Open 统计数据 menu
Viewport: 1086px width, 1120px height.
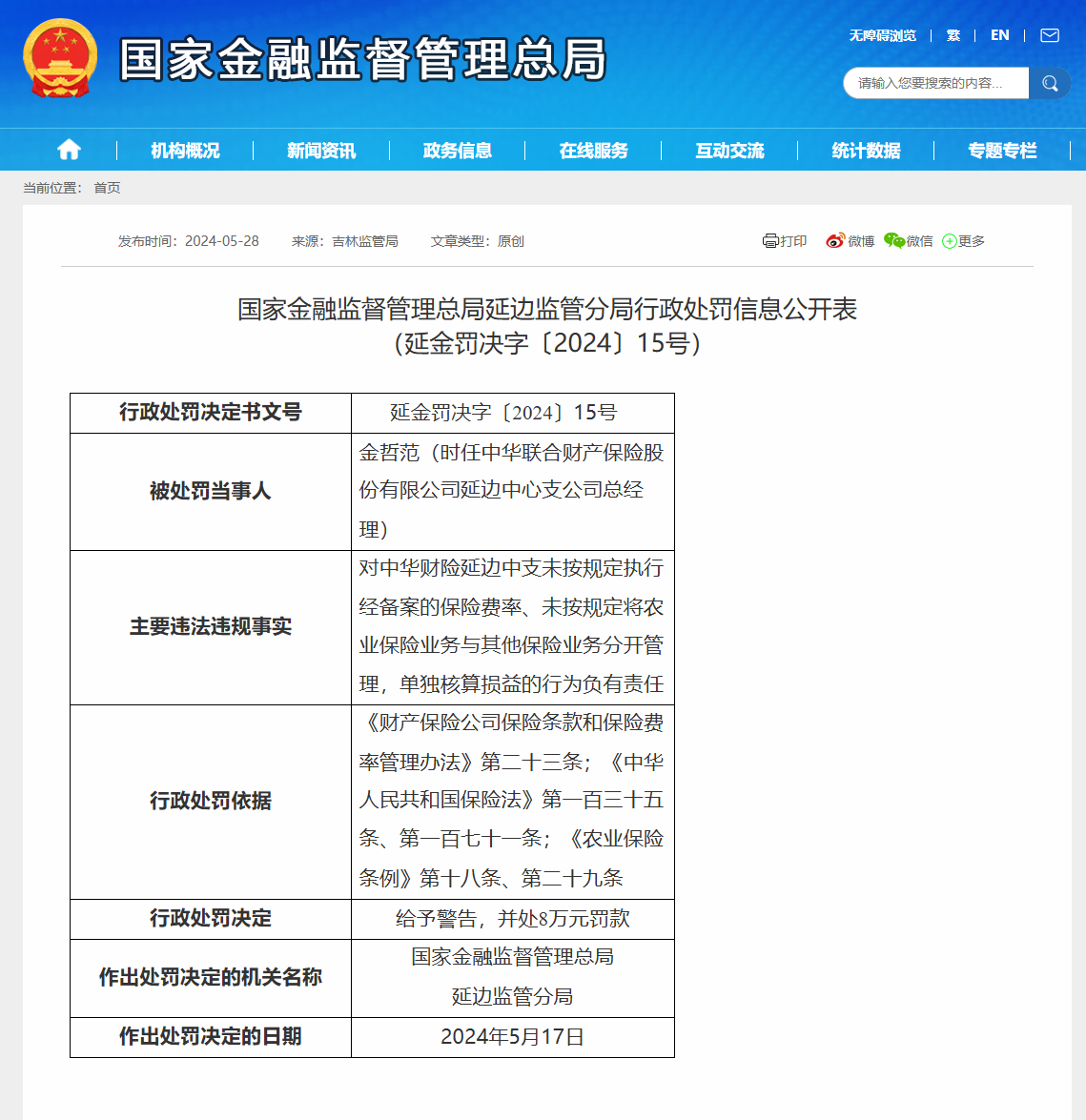pyautogui.click(x=866, y=151)
